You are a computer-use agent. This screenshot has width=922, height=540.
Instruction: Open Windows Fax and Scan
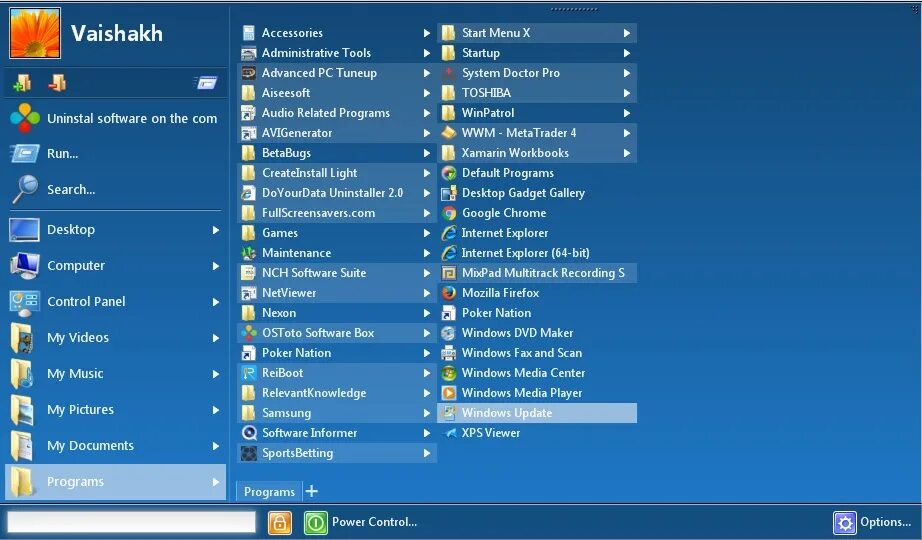click(536, 353)
